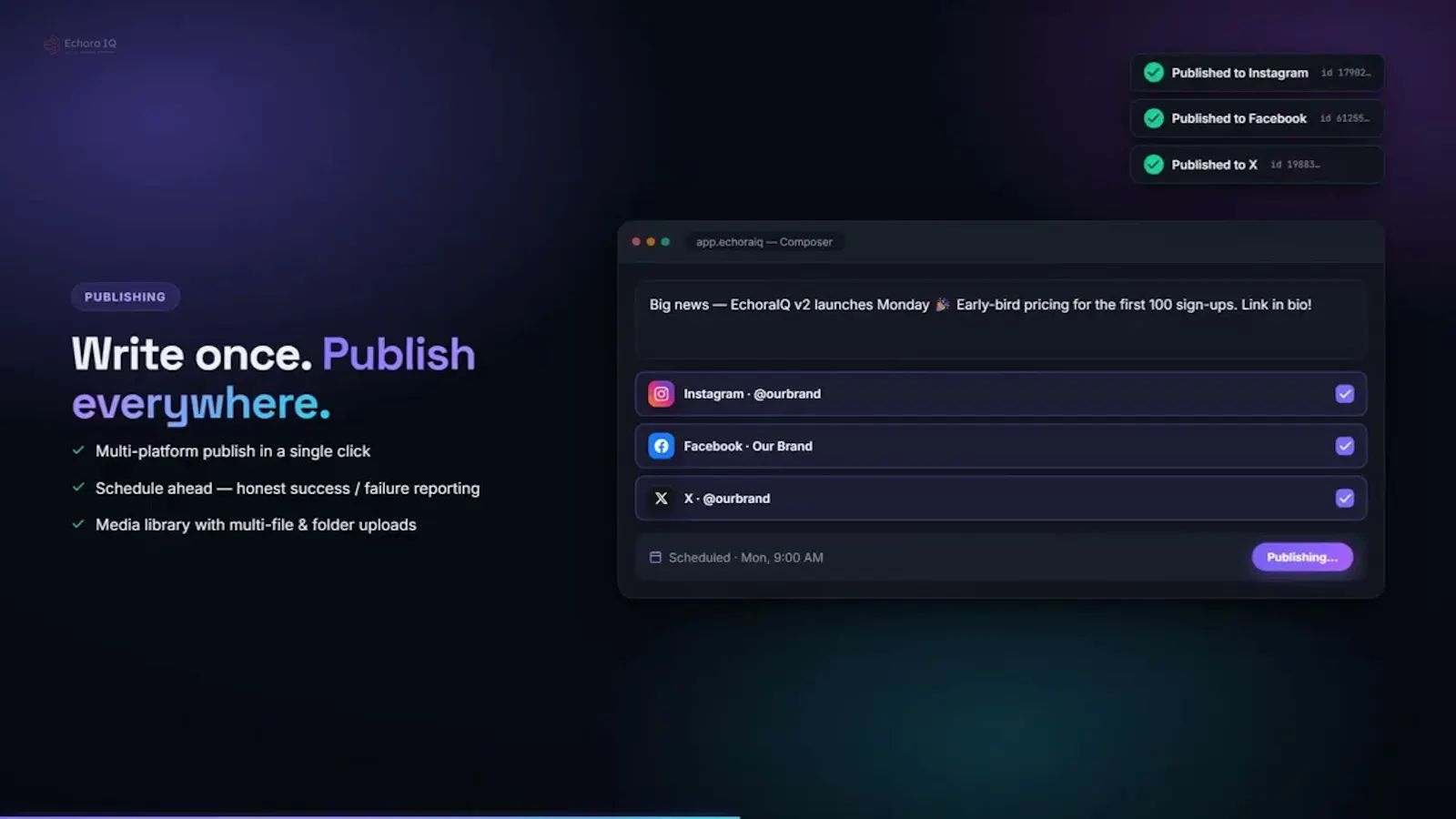1456x819 pixels.
Task: Click the id 61255 text on Facebook toast
Action: pyautogui.click(x=1345, y=118)
